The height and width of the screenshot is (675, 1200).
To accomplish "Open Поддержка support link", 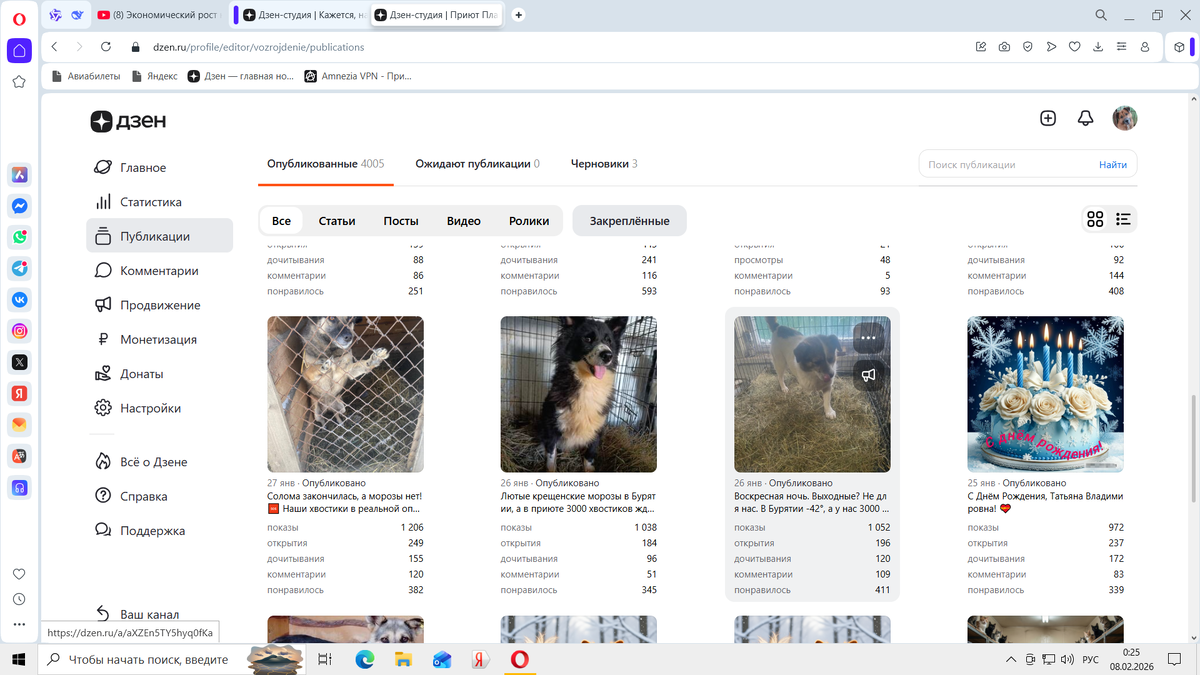I will click(152, 531).
